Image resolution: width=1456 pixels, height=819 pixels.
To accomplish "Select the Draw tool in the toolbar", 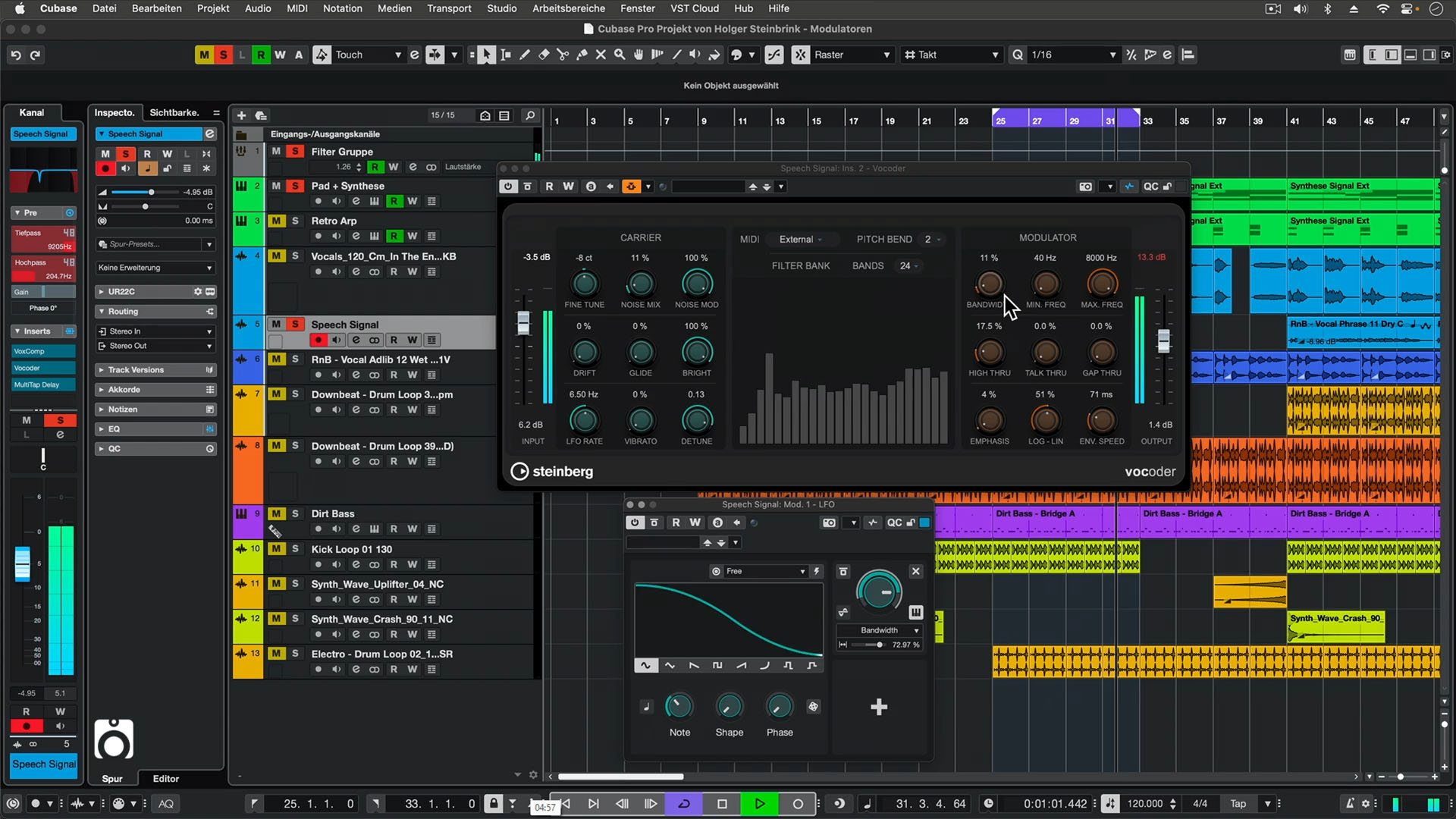I will (x=524, y=54).
